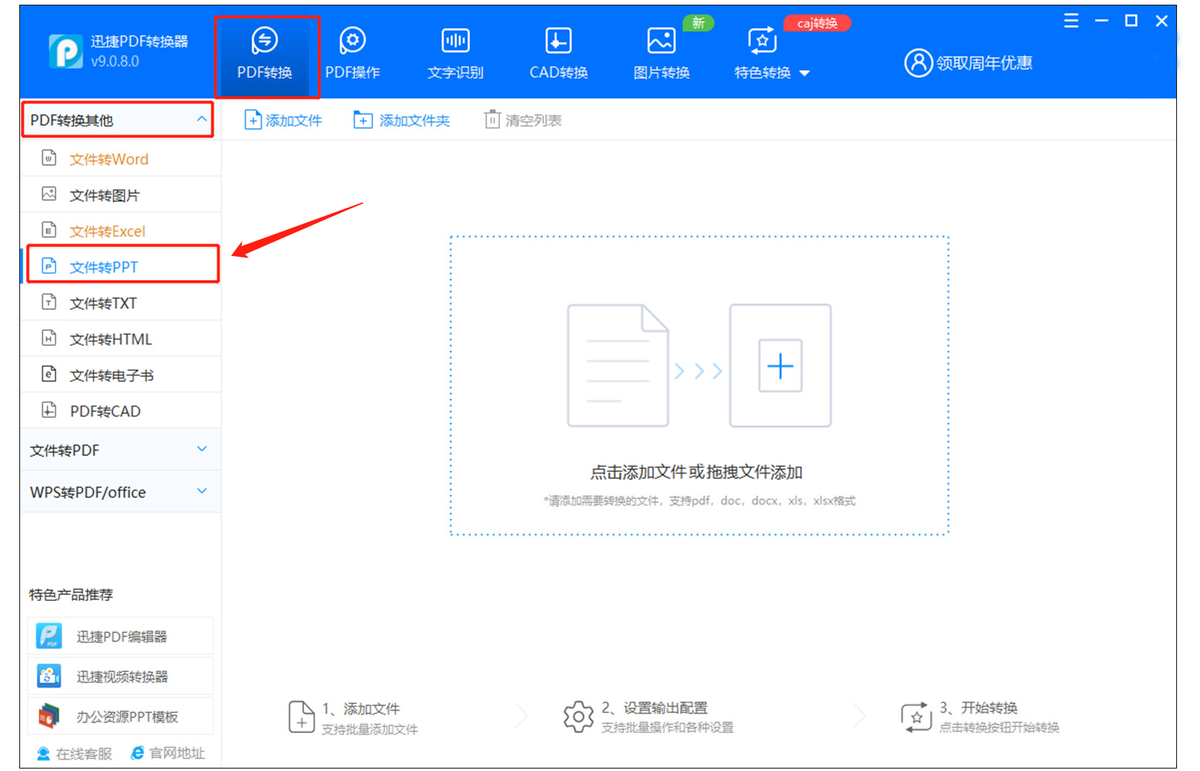Open the 迅捷PDF编辑器 recommended product
This screenshot has width=1200, height=771.
pyautogui.click(x=121, y=636)
